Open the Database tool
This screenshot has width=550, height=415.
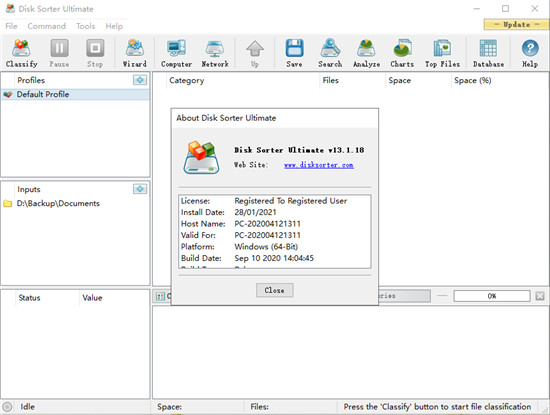click(488, 53)
